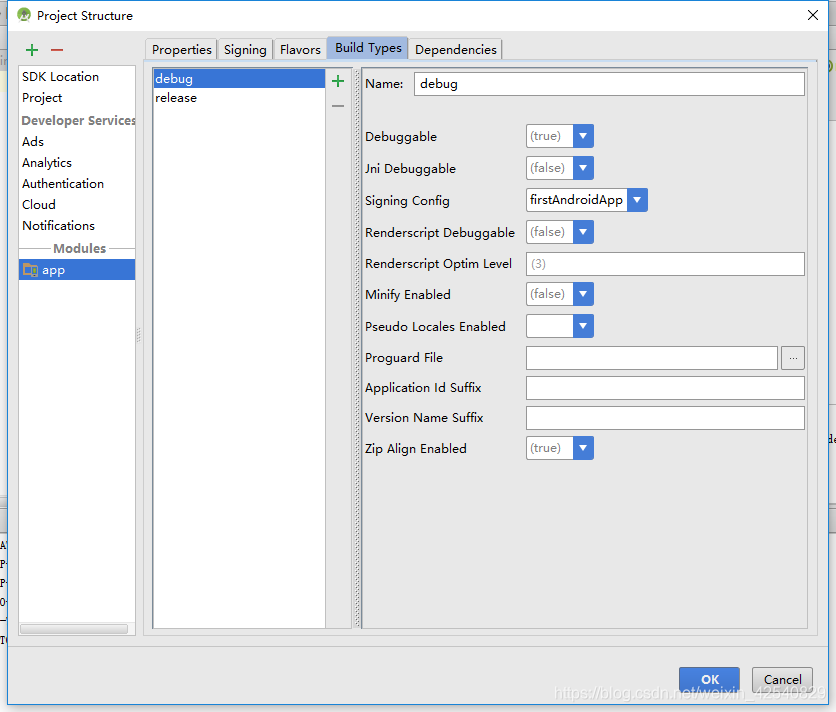Open the Zip Align Enabled dropdown
The height and width of the screenshot is (712, 836).
583,448
